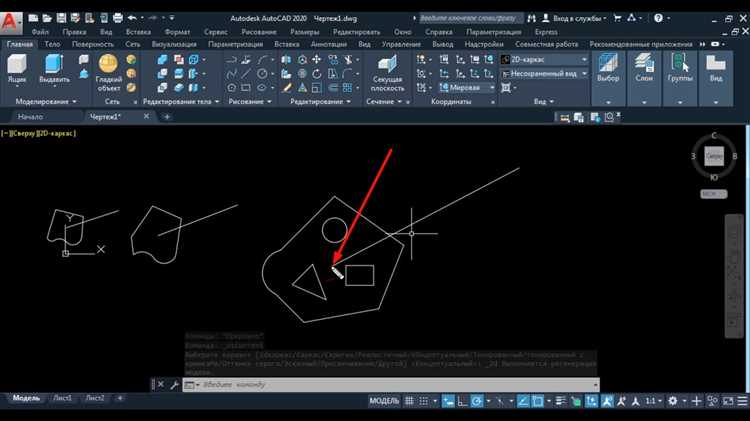Expand the Моделирование panel
Viewport: 750px width, 421px height.
point(45,101)
